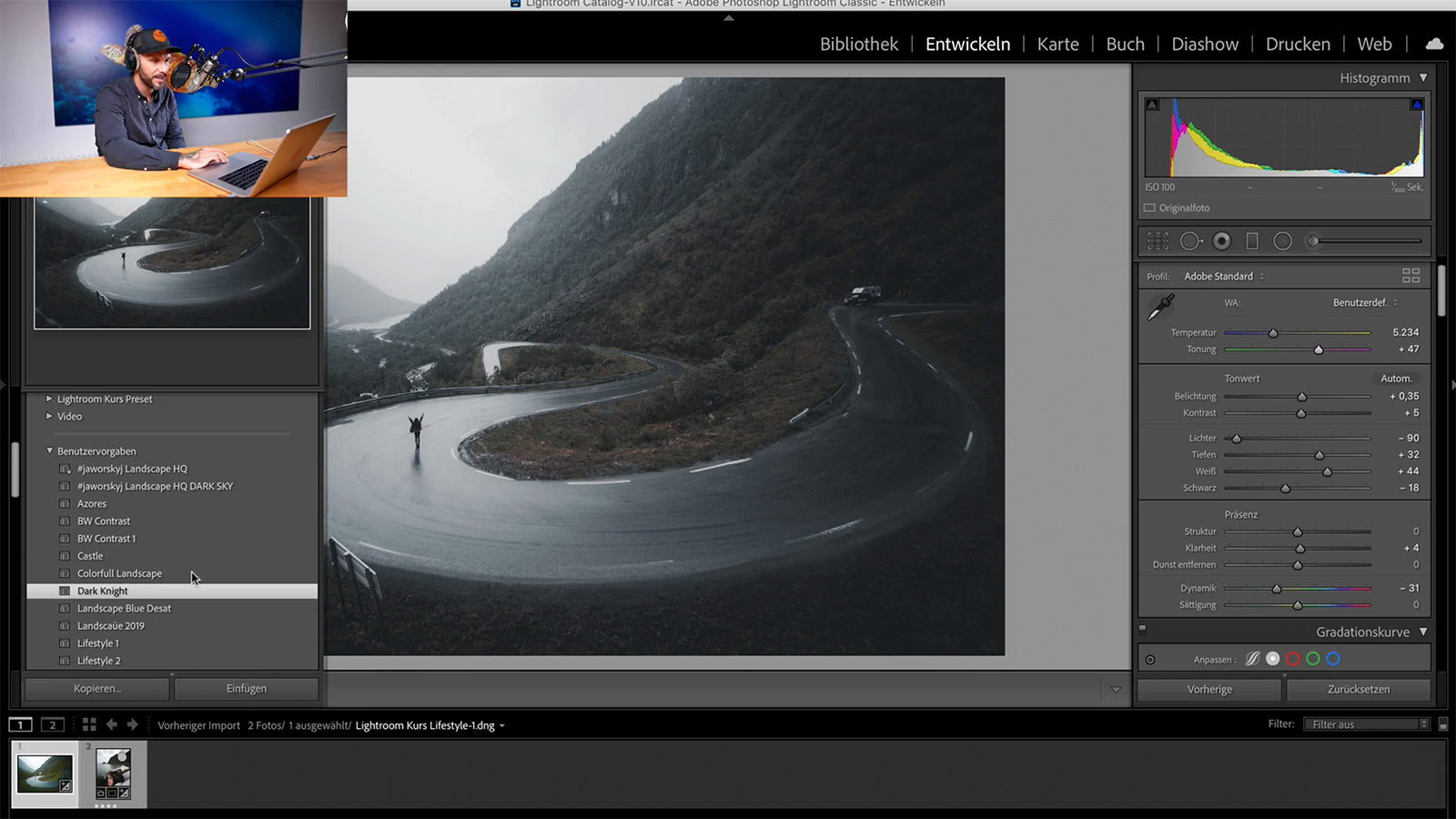Select the white point curve channel
This screenshot has height=819, width=1456.
tap(1273, 659)
